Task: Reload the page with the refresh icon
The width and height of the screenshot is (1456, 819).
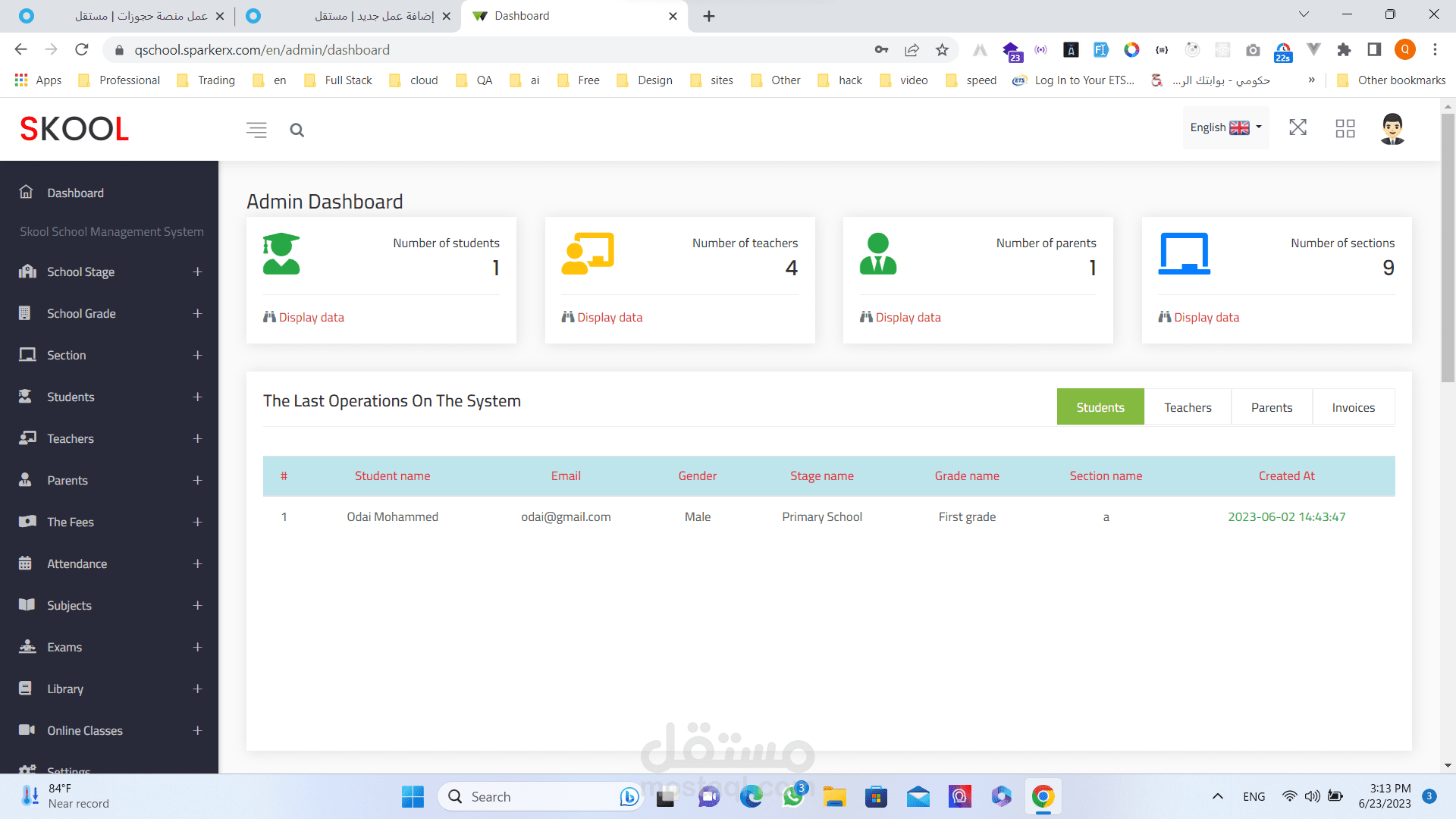Action: point(82,50)
